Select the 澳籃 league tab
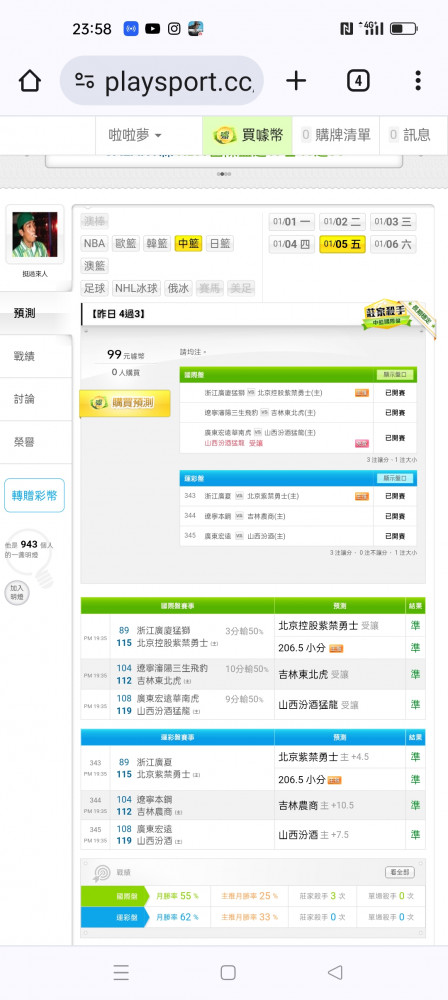The image size is (448, 1000). [94, 266]
